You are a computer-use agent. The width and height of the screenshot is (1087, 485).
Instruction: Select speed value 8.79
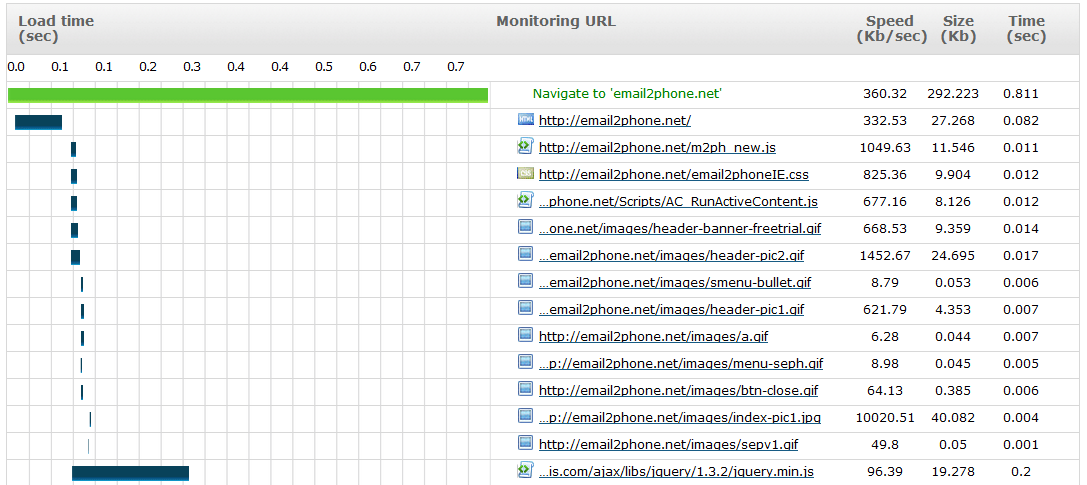coord(885,283)
